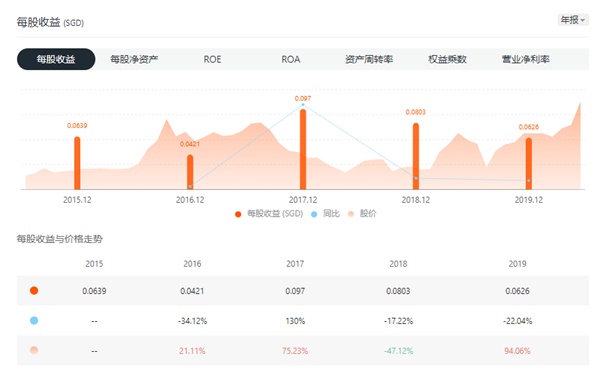The image size is (602, 377).
Task: Open the ROA tab
Action: tap(291, 60)
